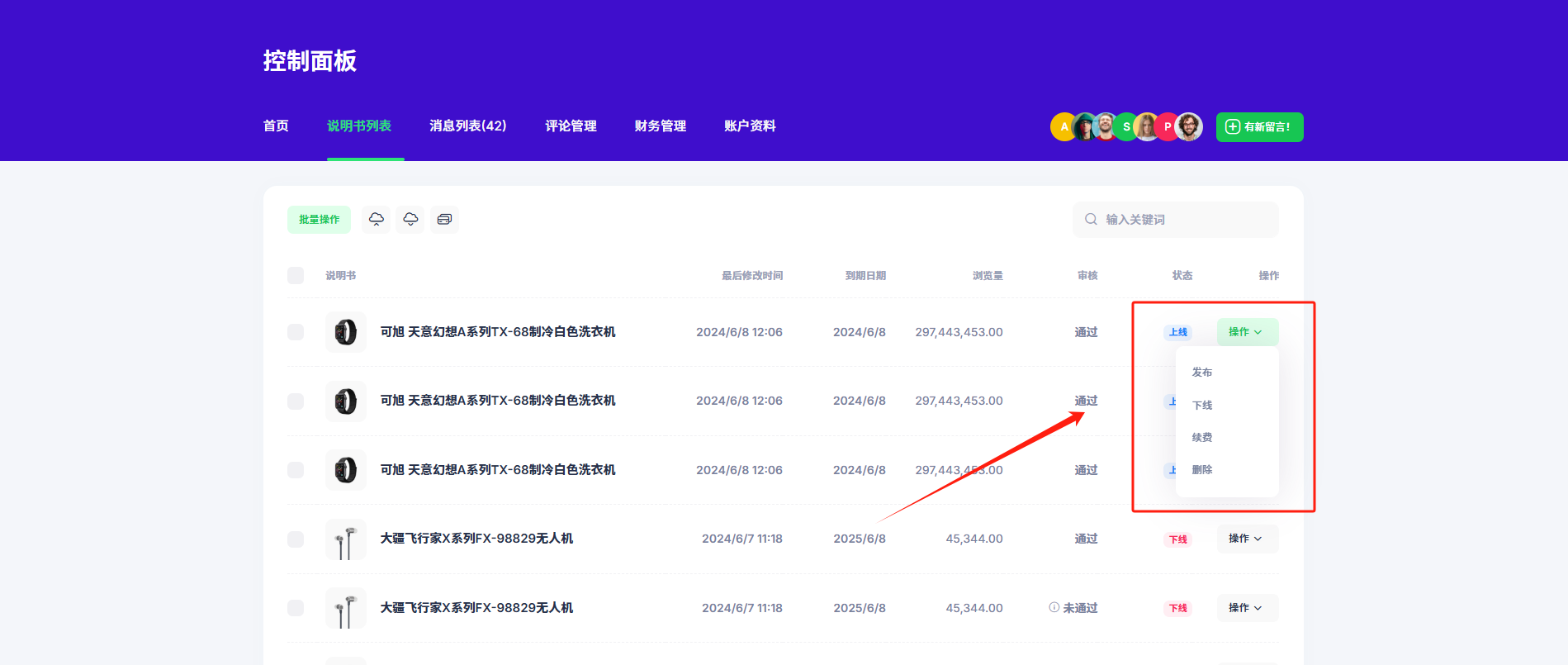Click the green 'S' user avatar
This screenshot has width=1568, height=665.
(x=1126, y=126)
